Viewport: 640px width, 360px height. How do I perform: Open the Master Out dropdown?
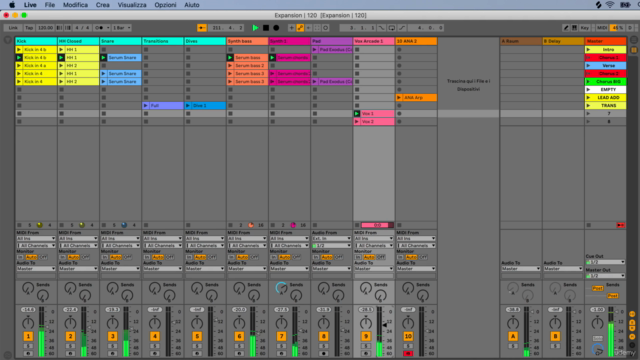tap(606, 276)
